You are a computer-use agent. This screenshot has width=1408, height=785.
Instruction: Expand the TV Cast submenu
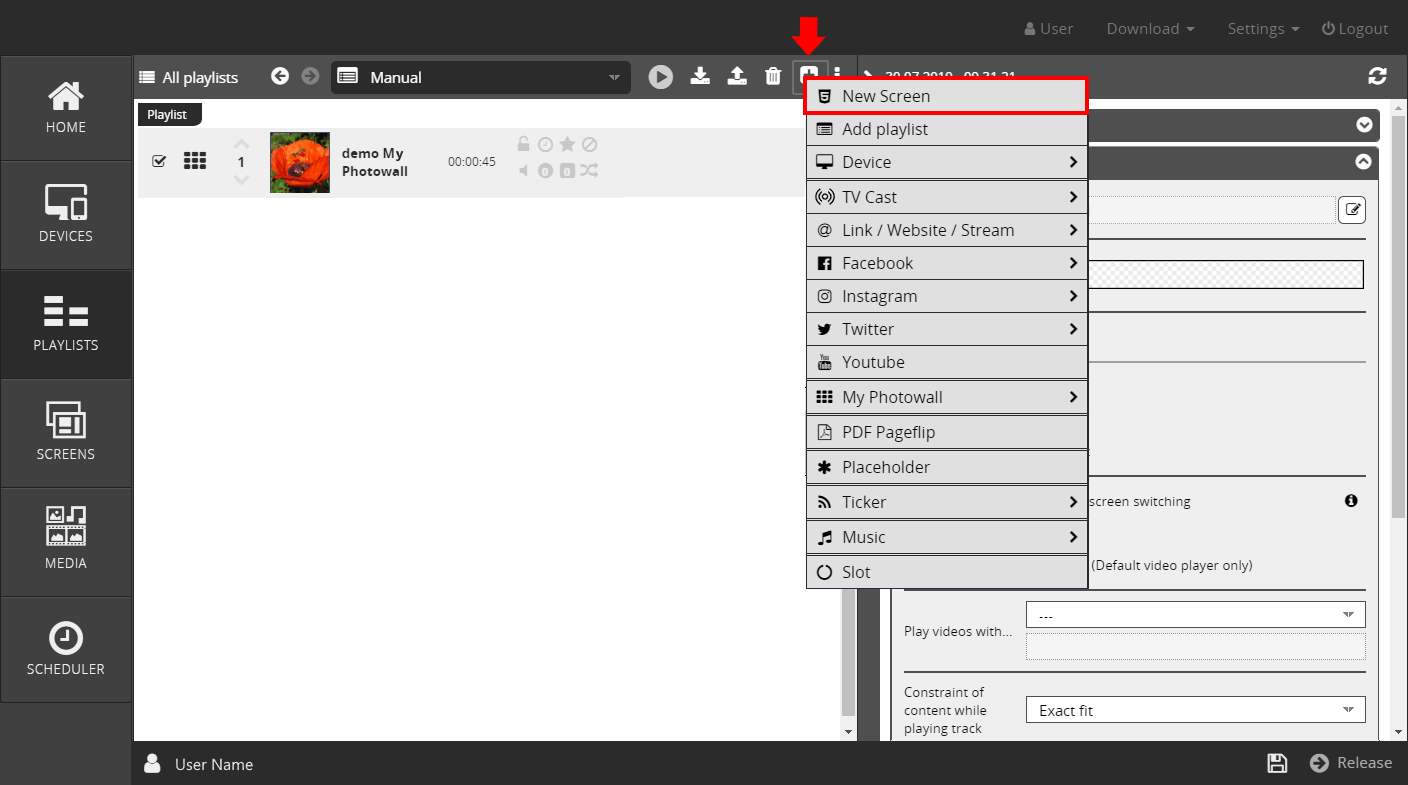point(946,197)
